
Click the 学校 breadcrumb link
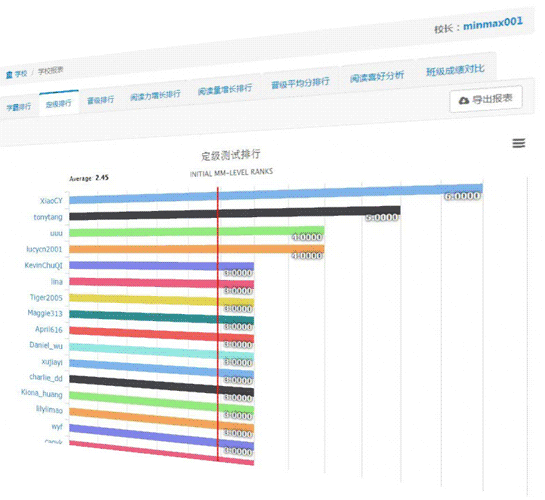[x=21, y=74]
